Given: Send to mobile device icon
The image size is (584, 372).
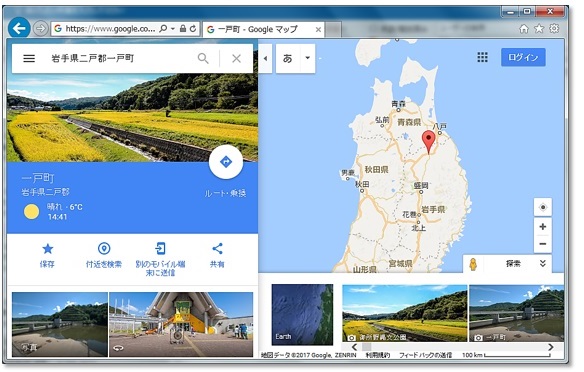Looking at the screenshot, I should click(160, 248).
